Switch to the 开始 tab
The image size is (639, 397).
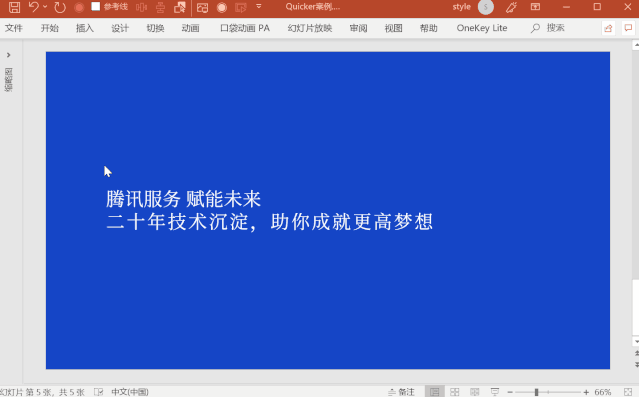pyautogui.click(x=50, y=28)
